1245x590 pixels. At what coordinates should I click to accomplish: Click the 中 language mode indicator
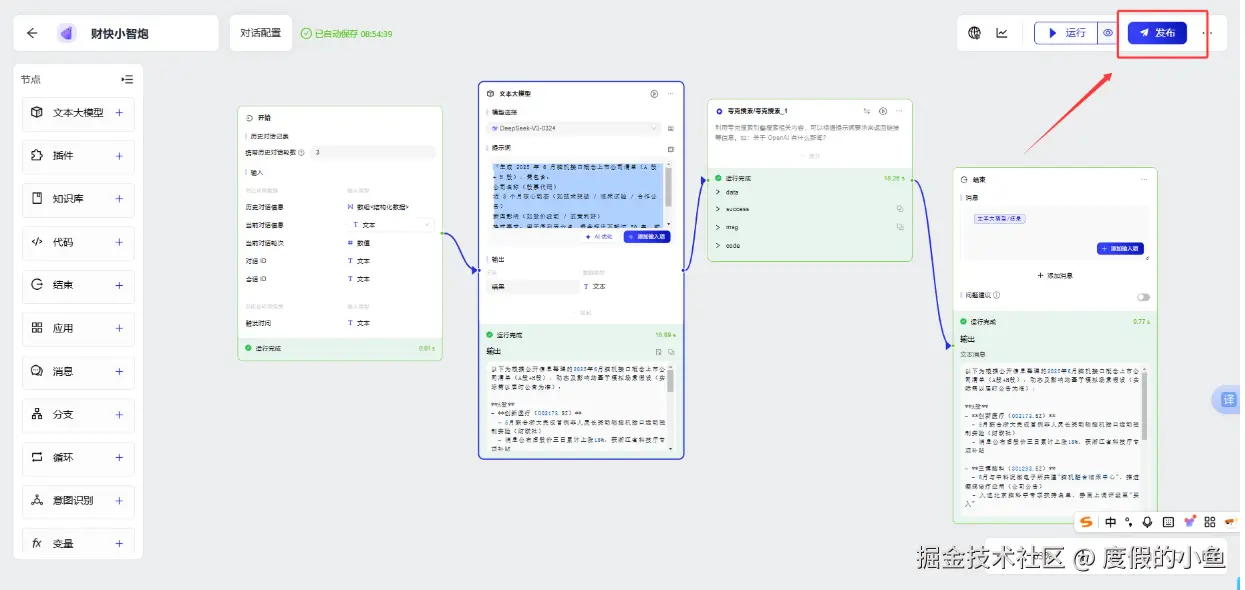[1111, 522]
